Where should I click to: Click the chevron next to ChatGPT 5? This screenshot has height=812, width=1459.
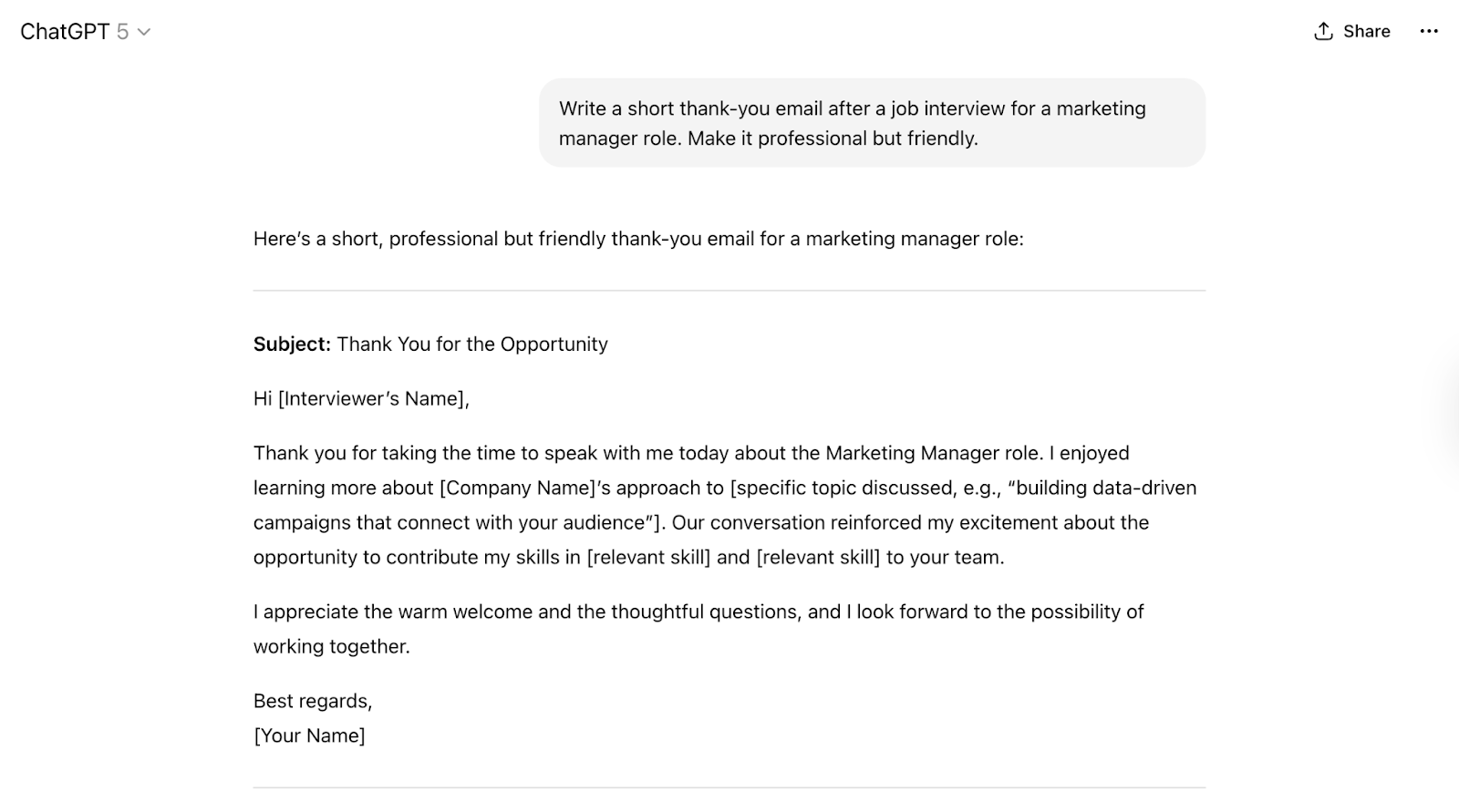(x=144, y=33)
